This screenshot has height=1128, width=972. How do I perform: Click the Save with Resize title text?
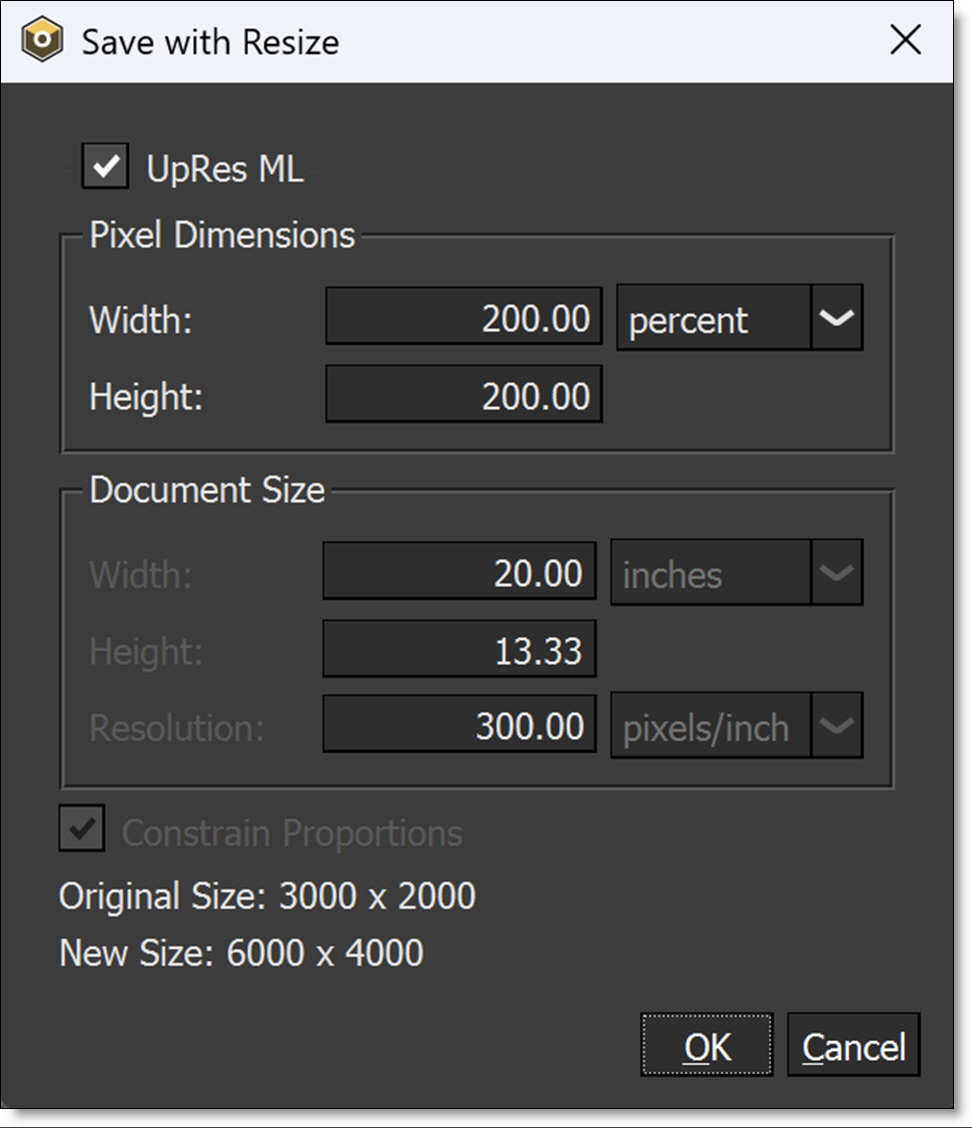(210, 42)
